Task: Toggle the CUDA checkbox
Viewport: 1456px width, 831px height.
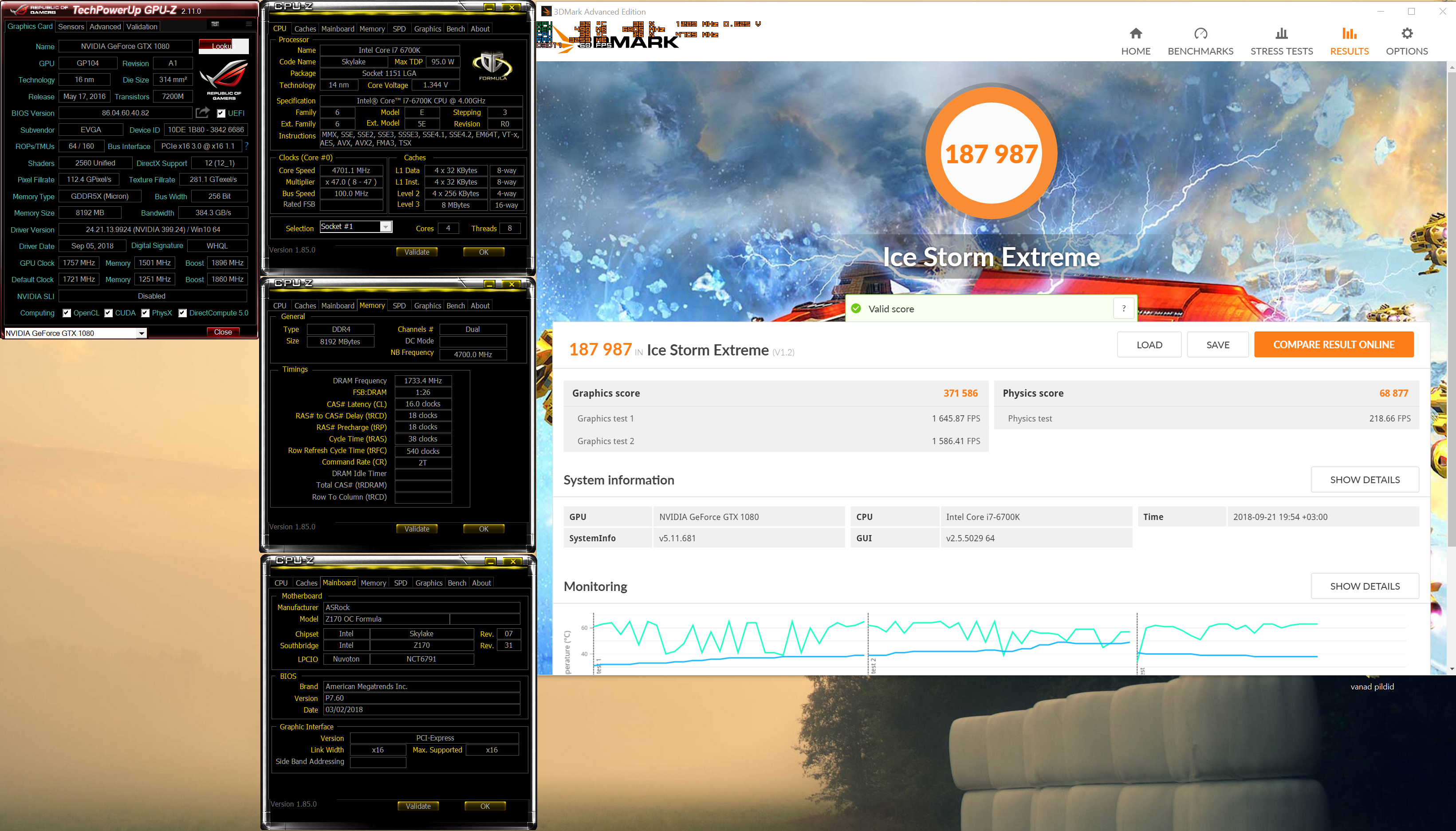Action: pyautogui.click(x=108, y=313)
